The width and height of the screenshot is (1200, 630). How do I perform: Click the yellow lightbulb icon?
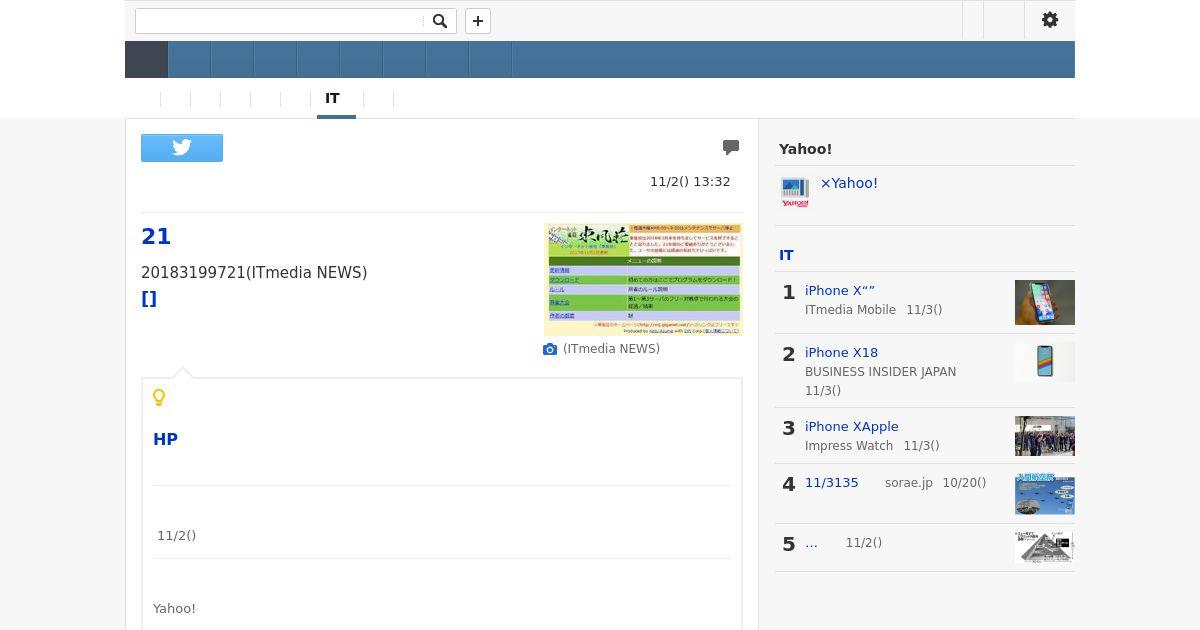pyautogui.click(x=159, y=398)
